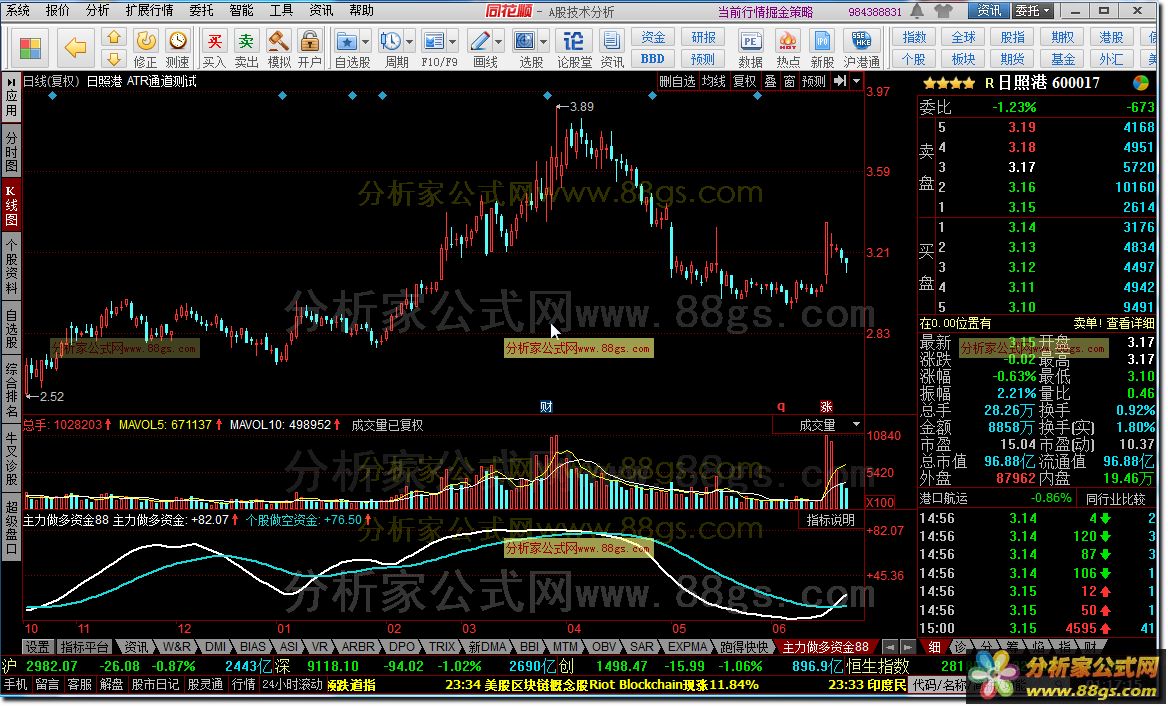Toggle the right panel collapse arrow icon
The image size is (1168, 706).
pyautogui.click(x=840, y=81)
